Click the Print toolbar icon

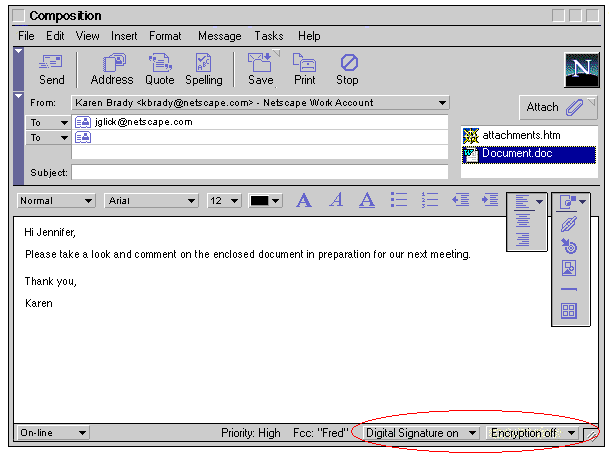(304, 69)
